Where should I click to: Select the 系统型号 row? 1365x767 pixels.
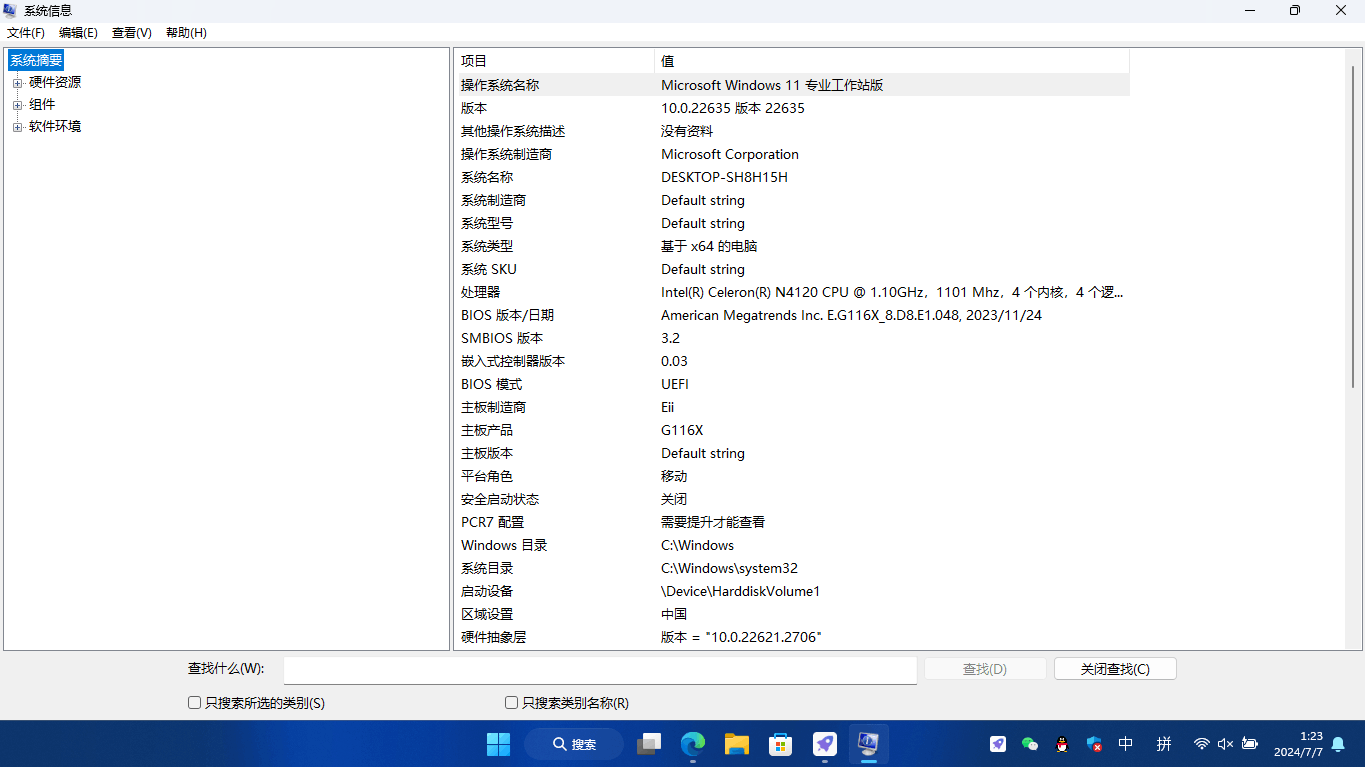click(x=792, y=223)
